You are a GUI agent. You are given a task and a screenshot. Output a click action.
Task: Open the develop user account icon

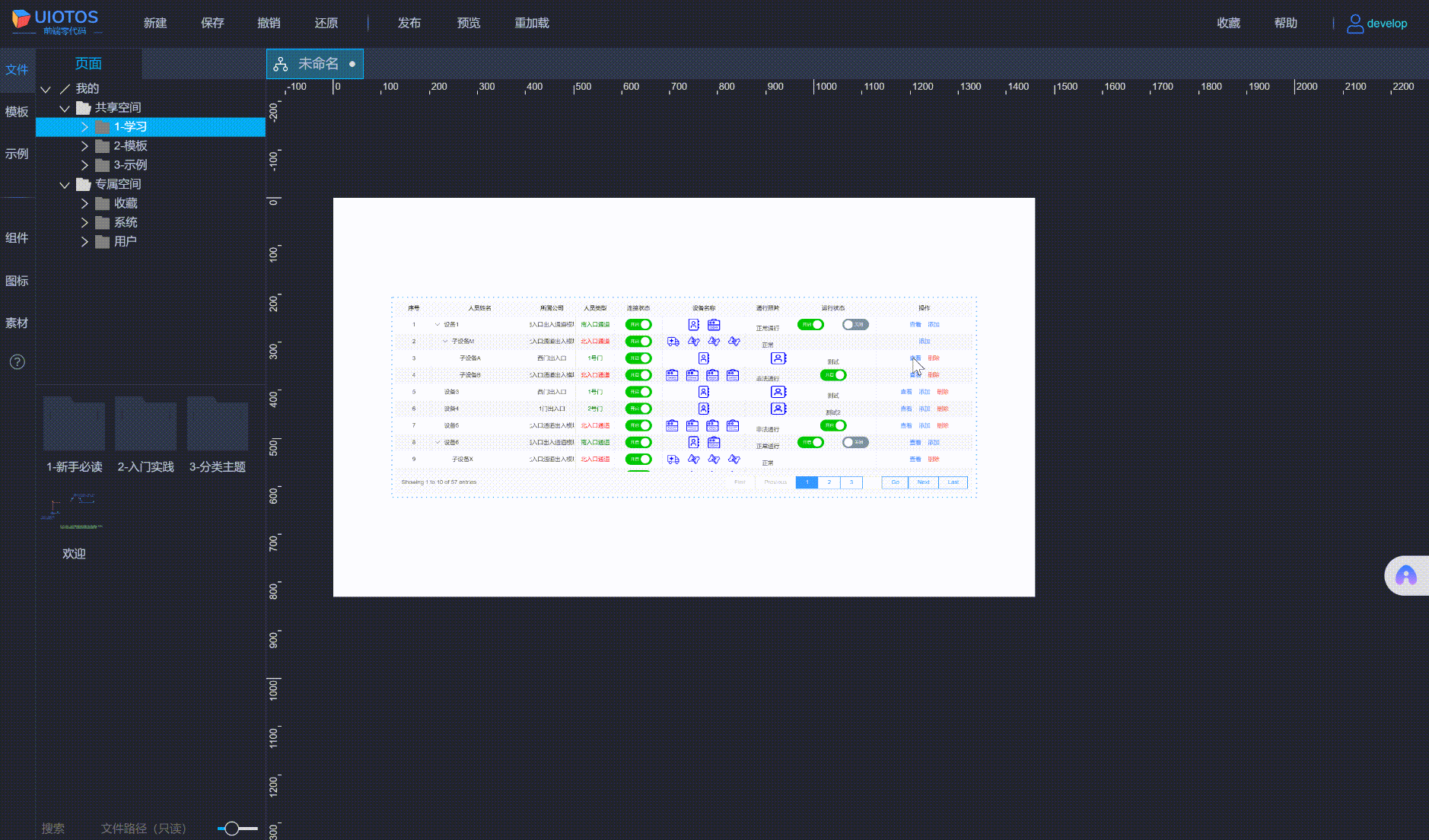[1354, 24]
